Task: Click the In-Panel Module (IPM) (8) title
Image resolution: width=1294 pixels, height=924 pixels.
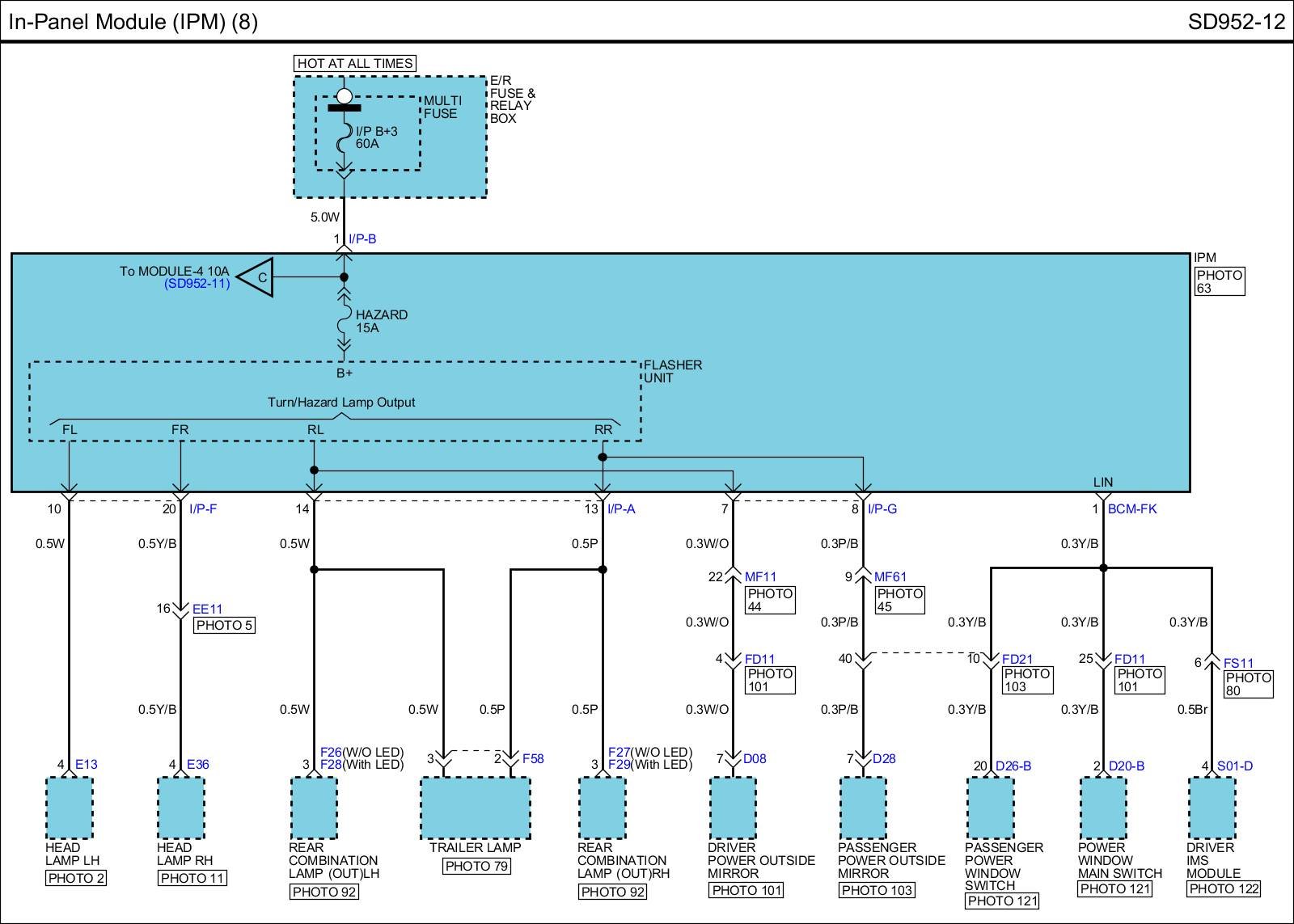Action: click(133, 22)
